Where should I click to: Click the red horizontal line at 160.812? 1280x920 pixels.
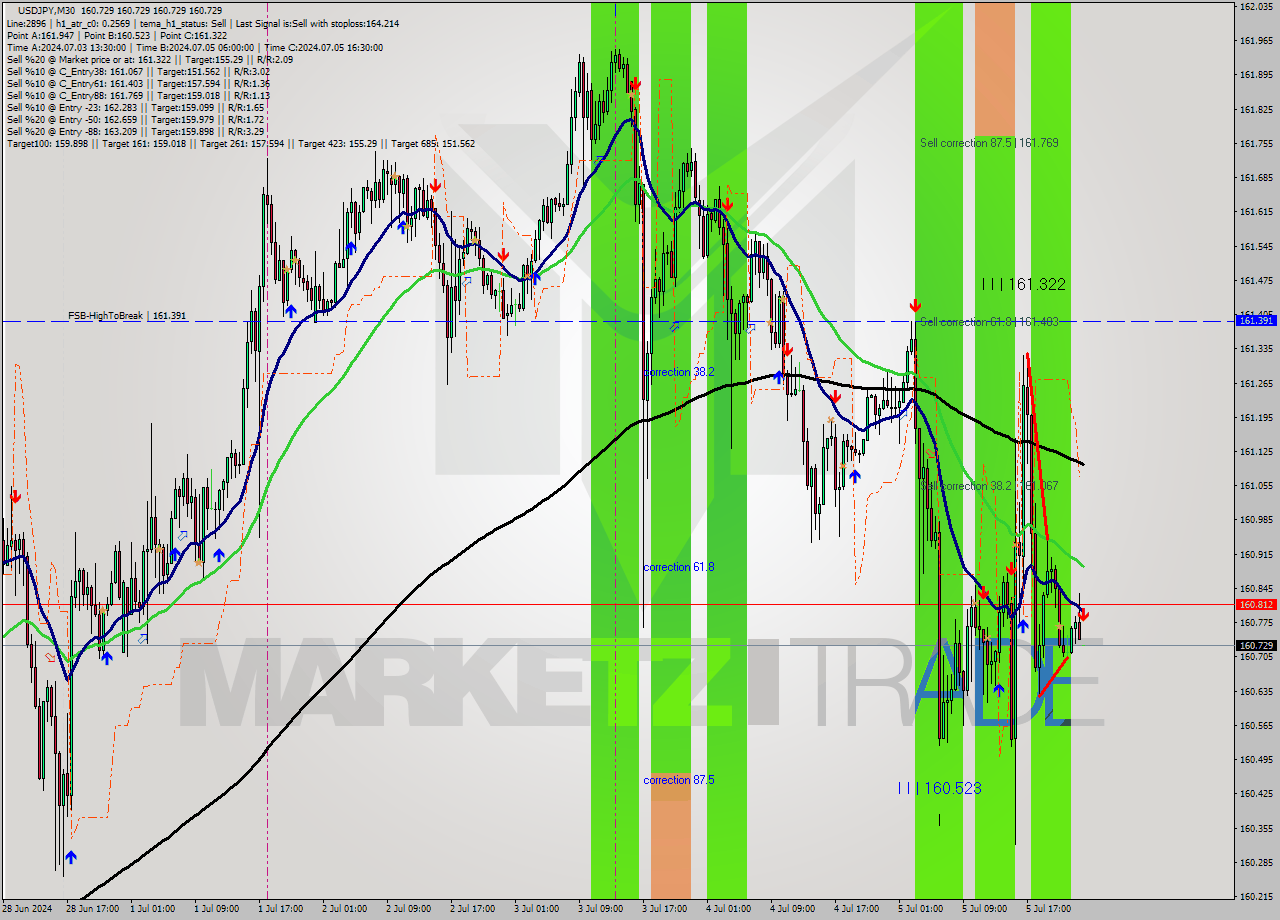(618, 604)
